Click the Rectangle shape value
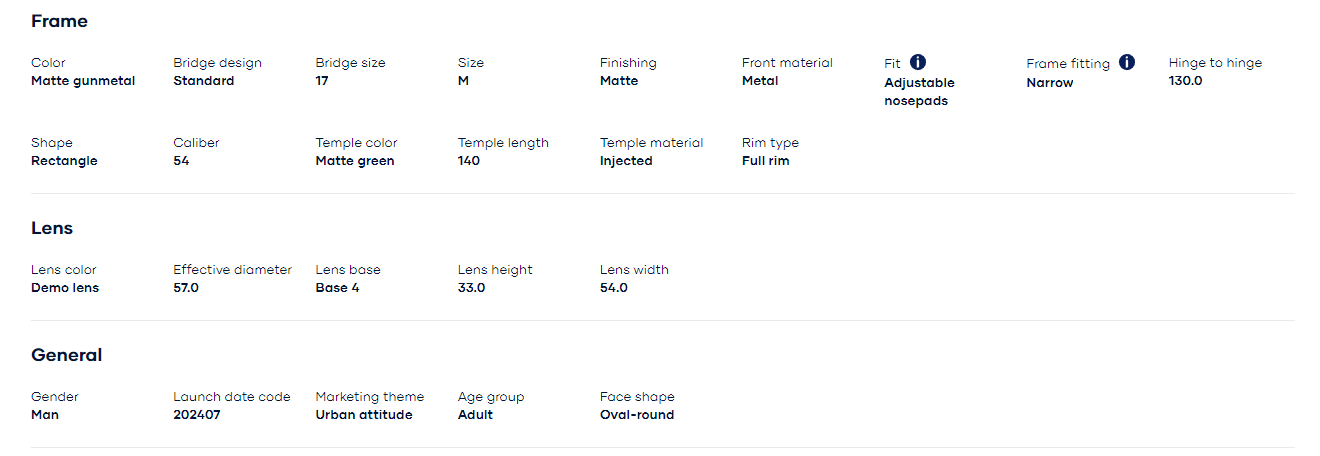The image size is (1320, 456). coord(65,161)
